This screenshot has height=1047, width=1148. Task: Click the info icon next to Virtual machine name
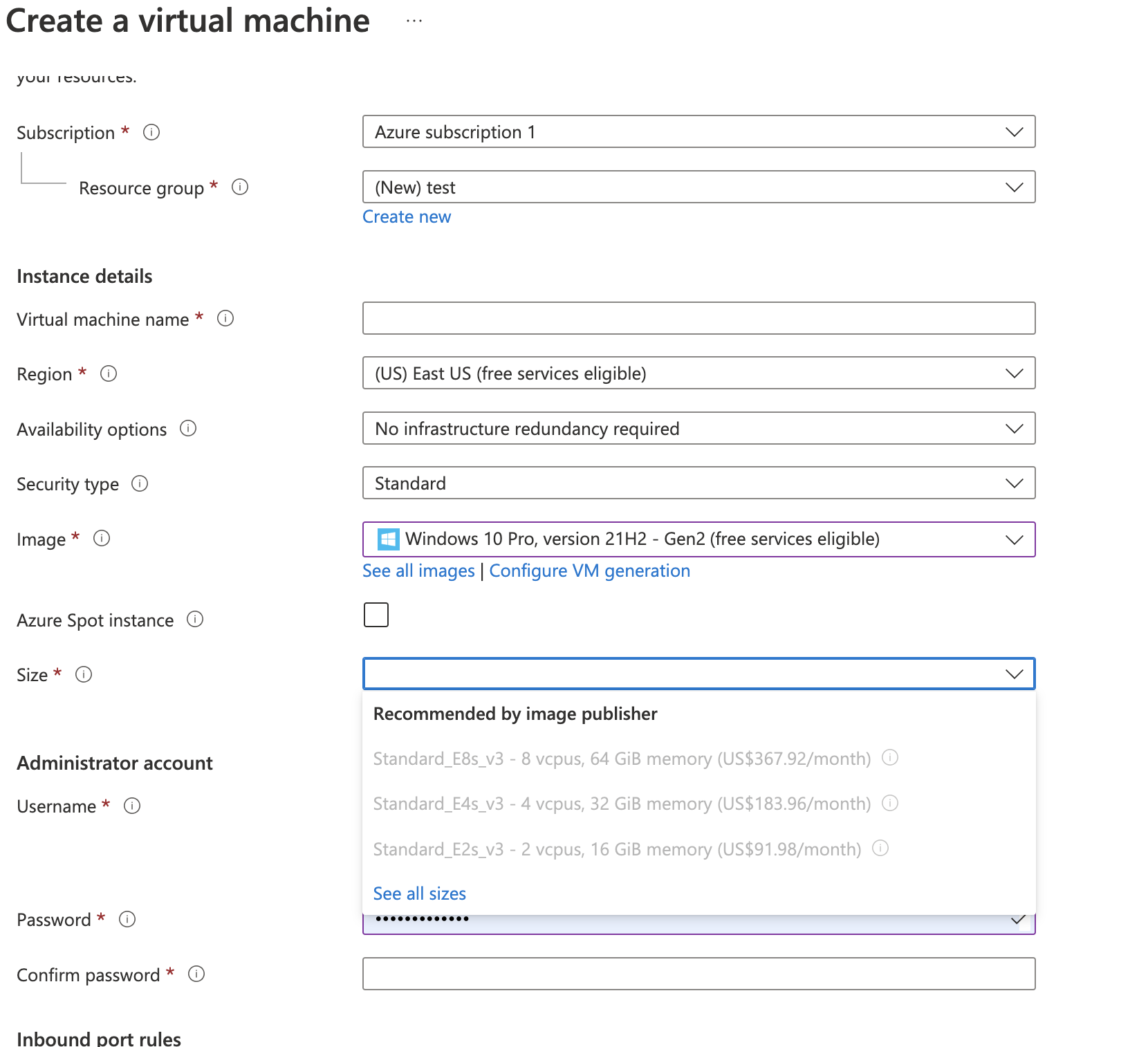tap(225, 318)
